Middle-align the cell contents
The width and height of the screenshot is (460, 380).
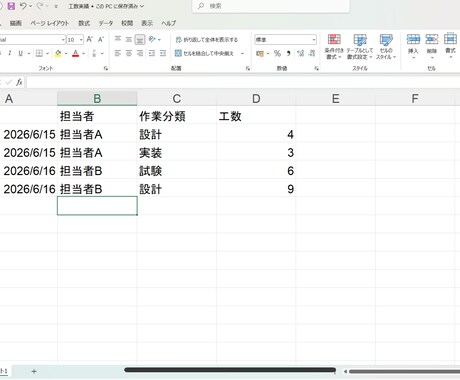(x=129, y=39)
